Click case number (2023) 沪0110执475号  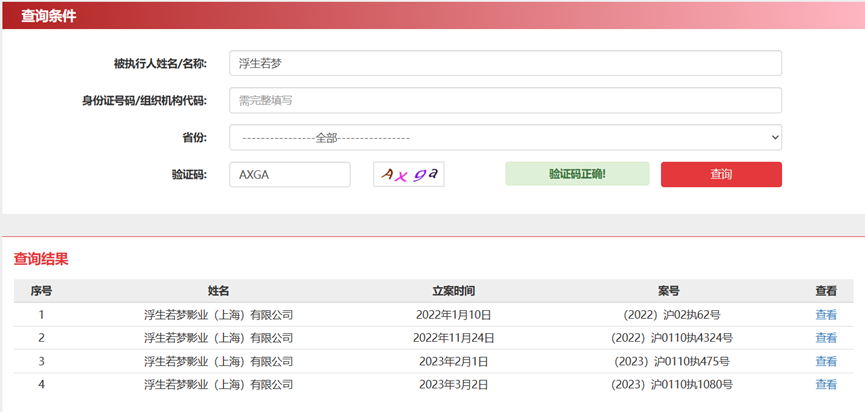click(x=672, y=361)
